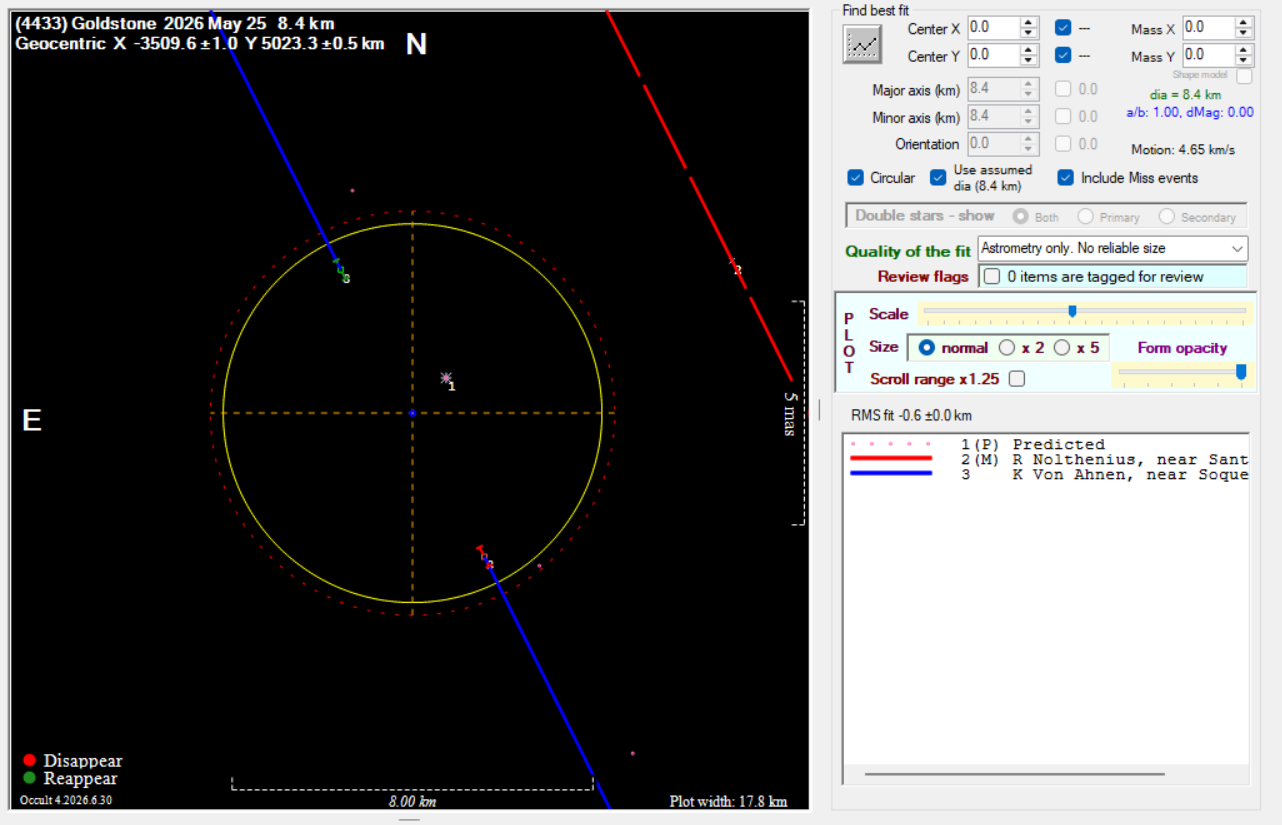
Task: Increase Mass X with up arrow
Action: 1243,23
